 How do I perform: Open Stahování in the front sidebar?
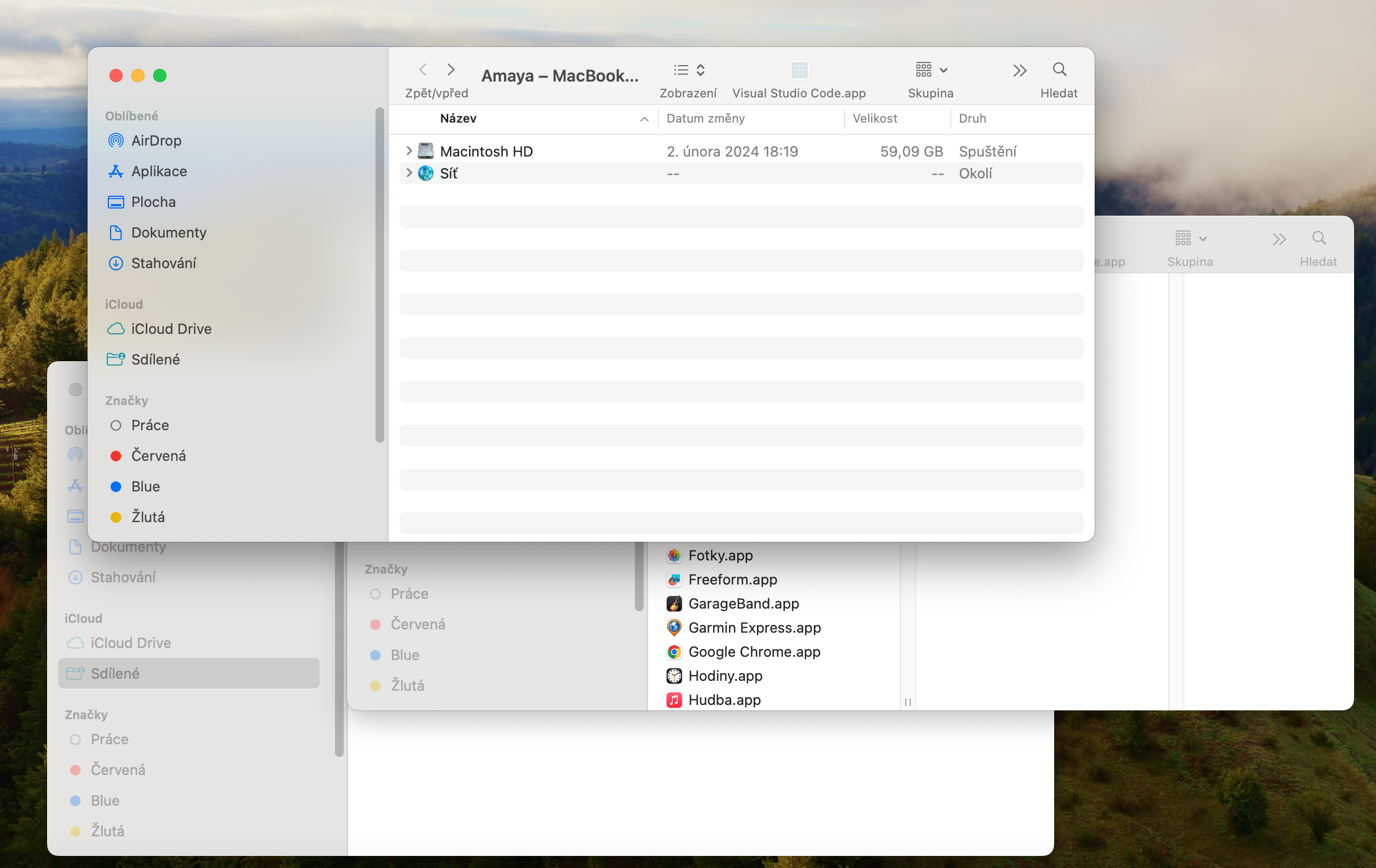coord(163,263)
